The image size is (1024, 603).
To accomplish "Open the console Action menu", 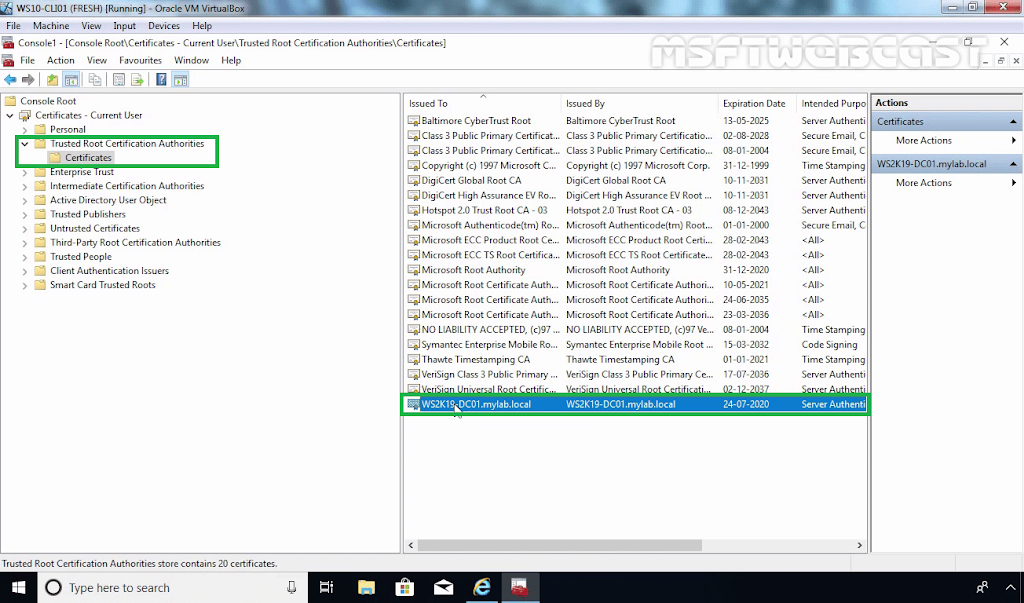I will [x=61, y=60].
